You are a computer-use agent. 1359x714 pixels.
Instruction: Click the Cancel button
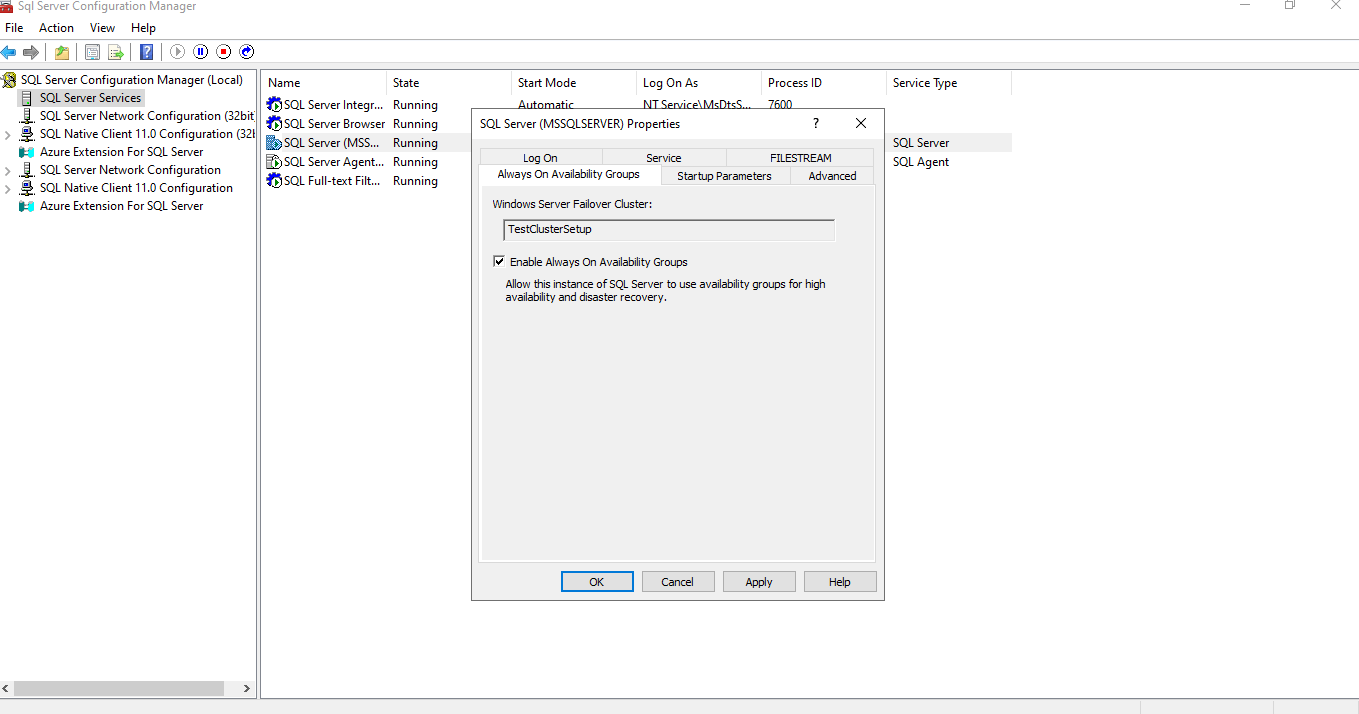point(677,582)
